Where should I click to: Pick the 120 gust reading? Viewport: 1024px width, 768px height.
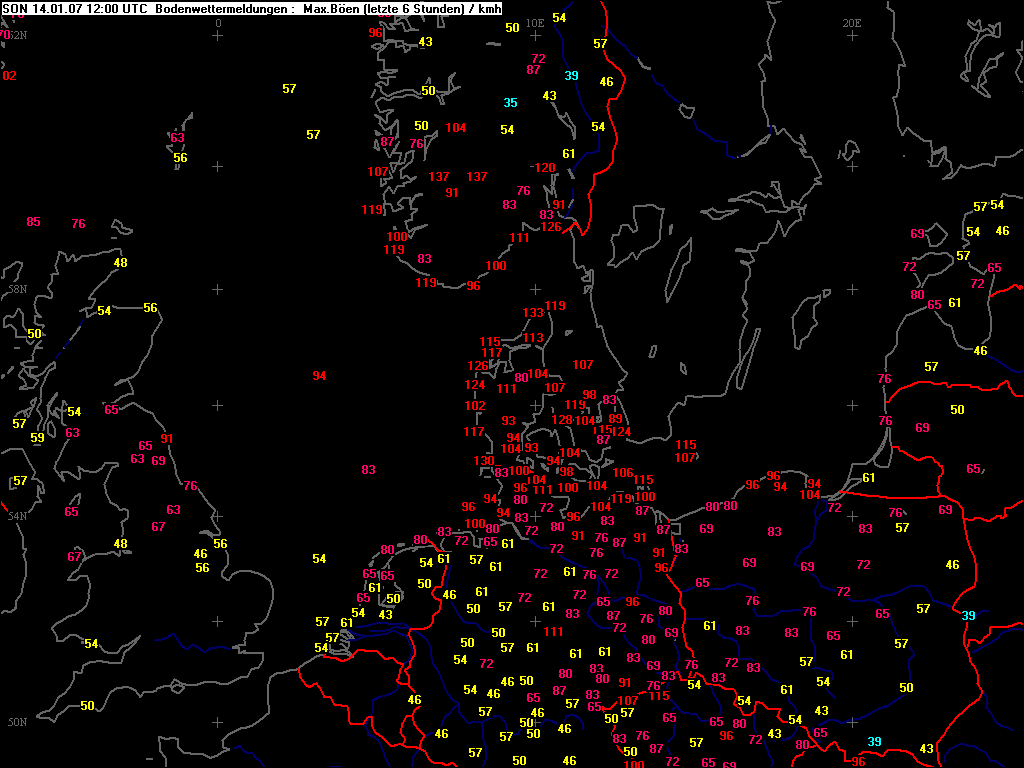pyautogui.click(x=543, y=168)
